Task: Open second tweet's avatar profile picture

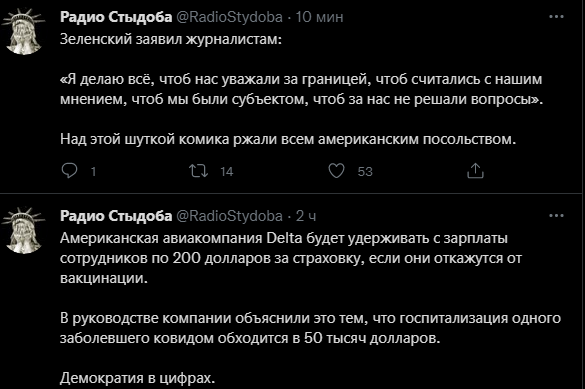Action: tap(24, 230)
